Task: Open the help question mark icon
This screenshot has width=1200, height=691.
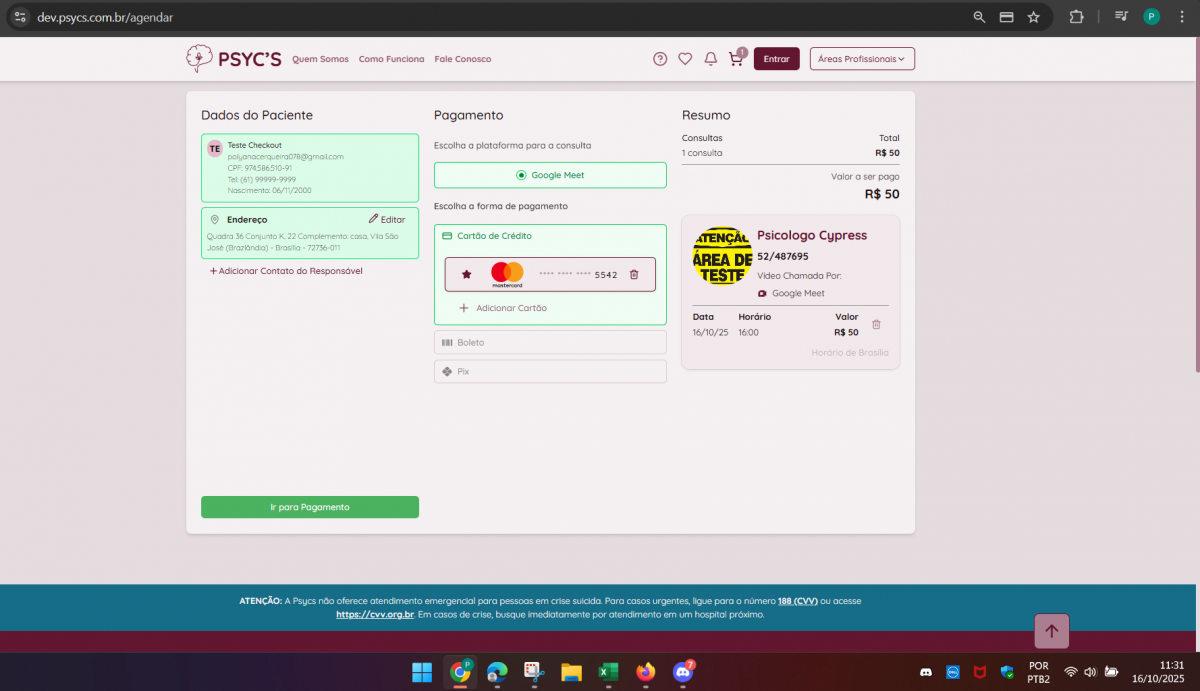Action: coord(660,59)
